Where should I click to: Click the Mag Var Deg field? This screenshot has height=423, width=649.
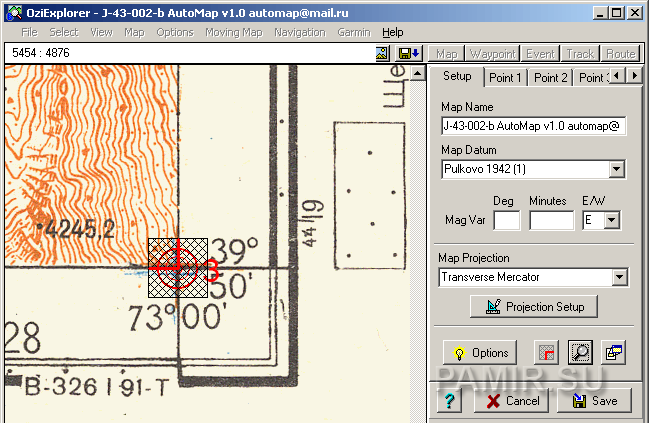point(507,220)
